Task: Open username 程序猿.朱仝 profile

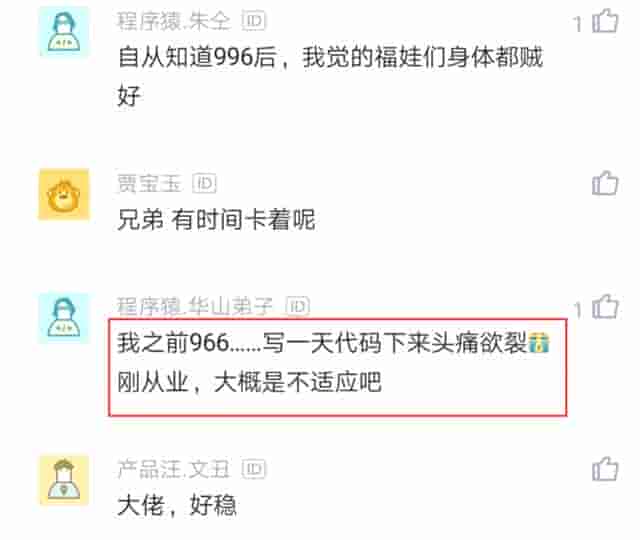Action: 174,21
